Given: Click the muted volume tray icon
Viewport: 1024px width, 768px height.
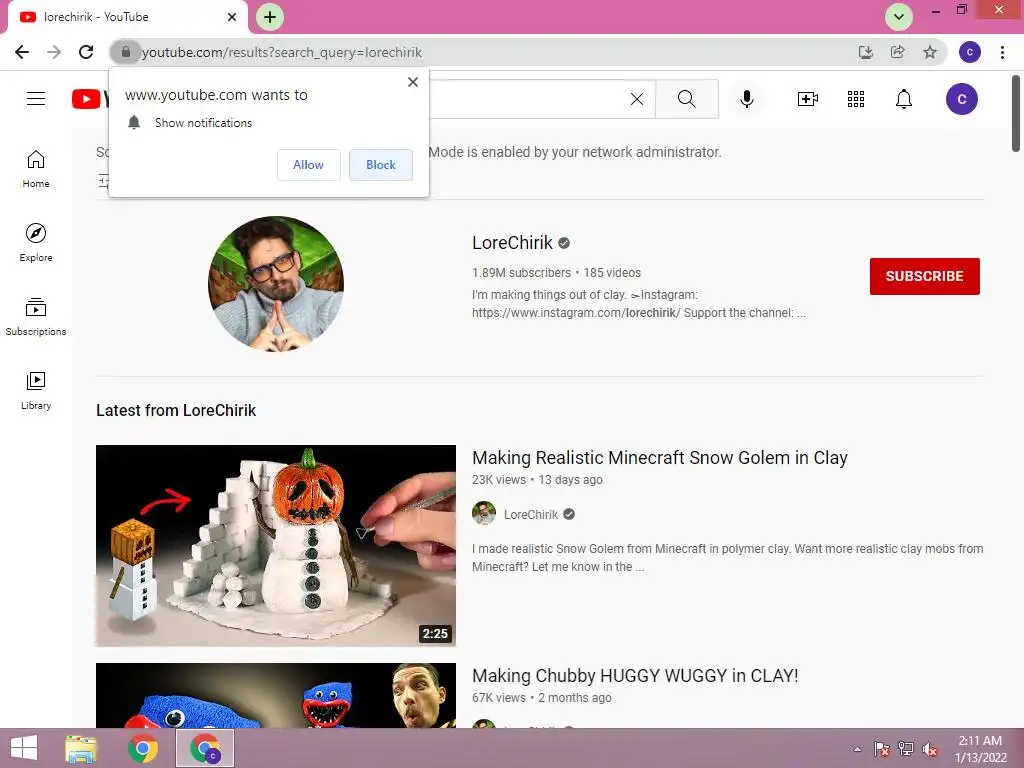Looking at the screenshot, I should pos(929,749).
